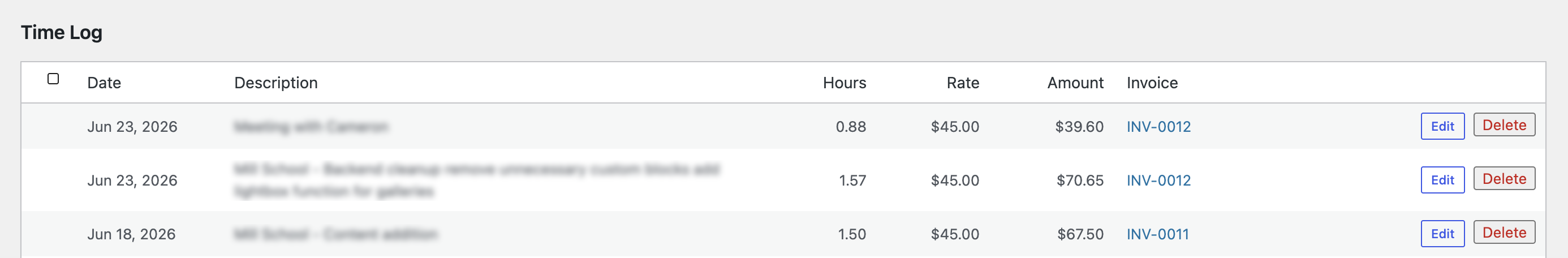The width and height of the screenshot is (1568, 258).
Task: Edit the Jun 18, 2026 entry
Action: pyautogui.click(x=1442, y=233)
